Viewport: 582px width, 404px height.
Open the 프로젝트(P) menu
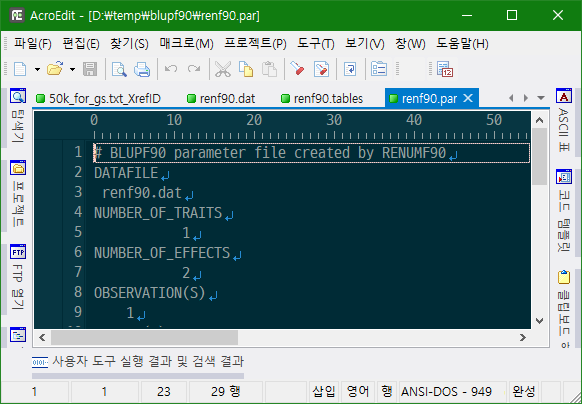coord(255,44)
